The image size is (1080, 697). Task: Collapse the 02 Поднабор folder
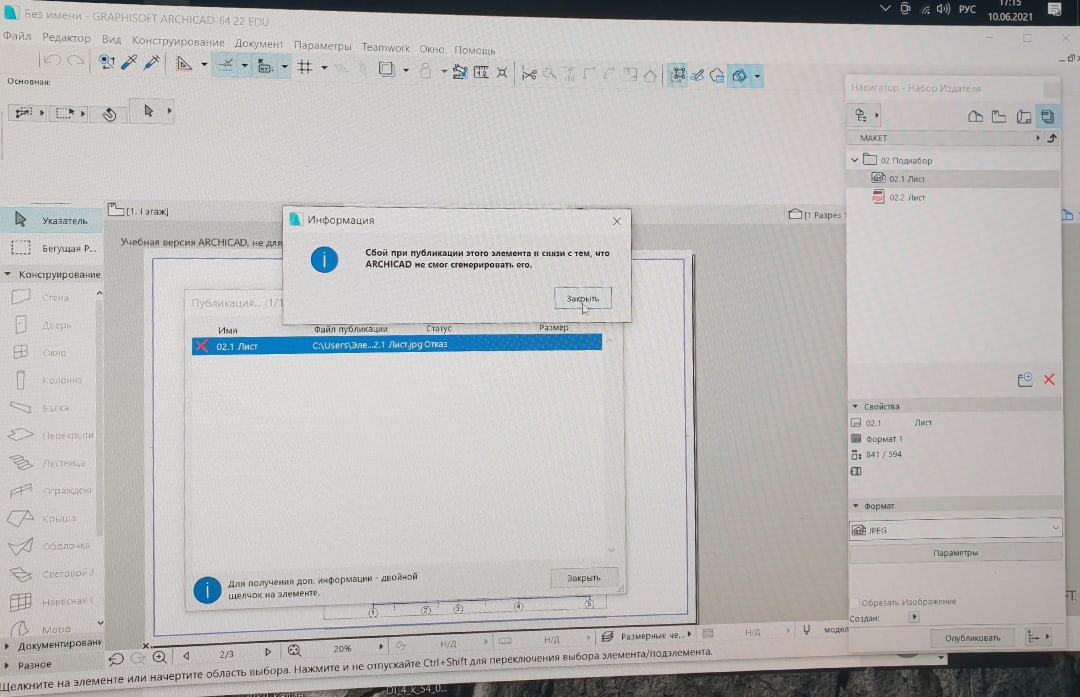[x=855, y=160]
